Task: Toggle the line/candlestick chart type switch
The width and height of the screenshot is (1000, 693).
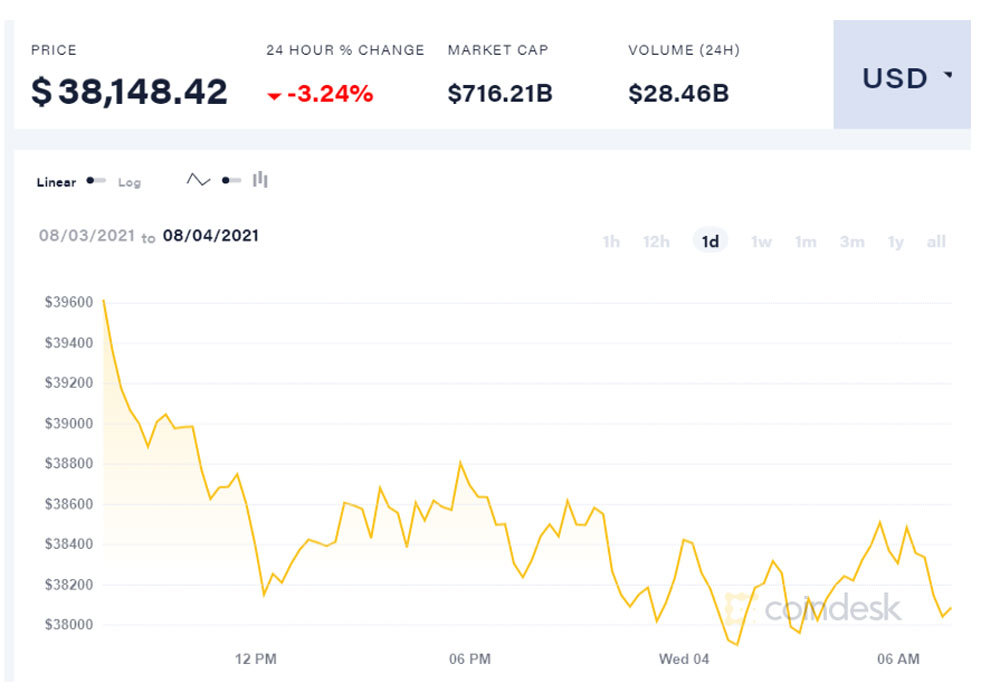Action: tap(231, 181)
